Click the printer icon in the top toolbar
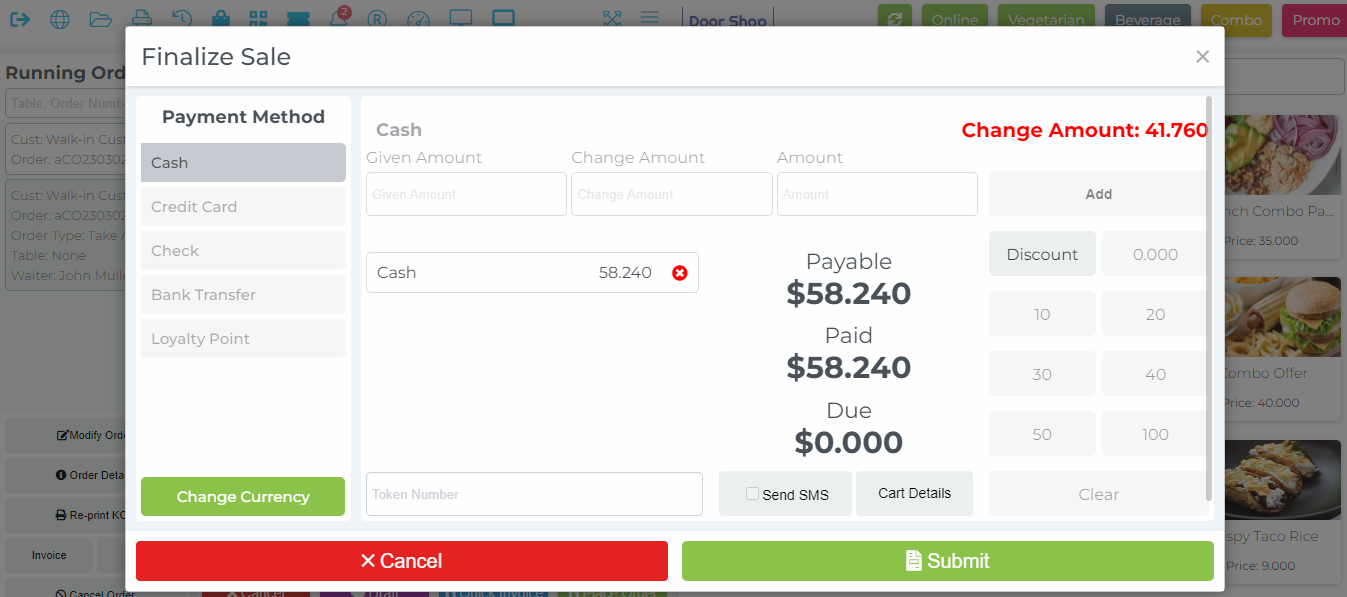1347x597 pixels. click(141, 18)
